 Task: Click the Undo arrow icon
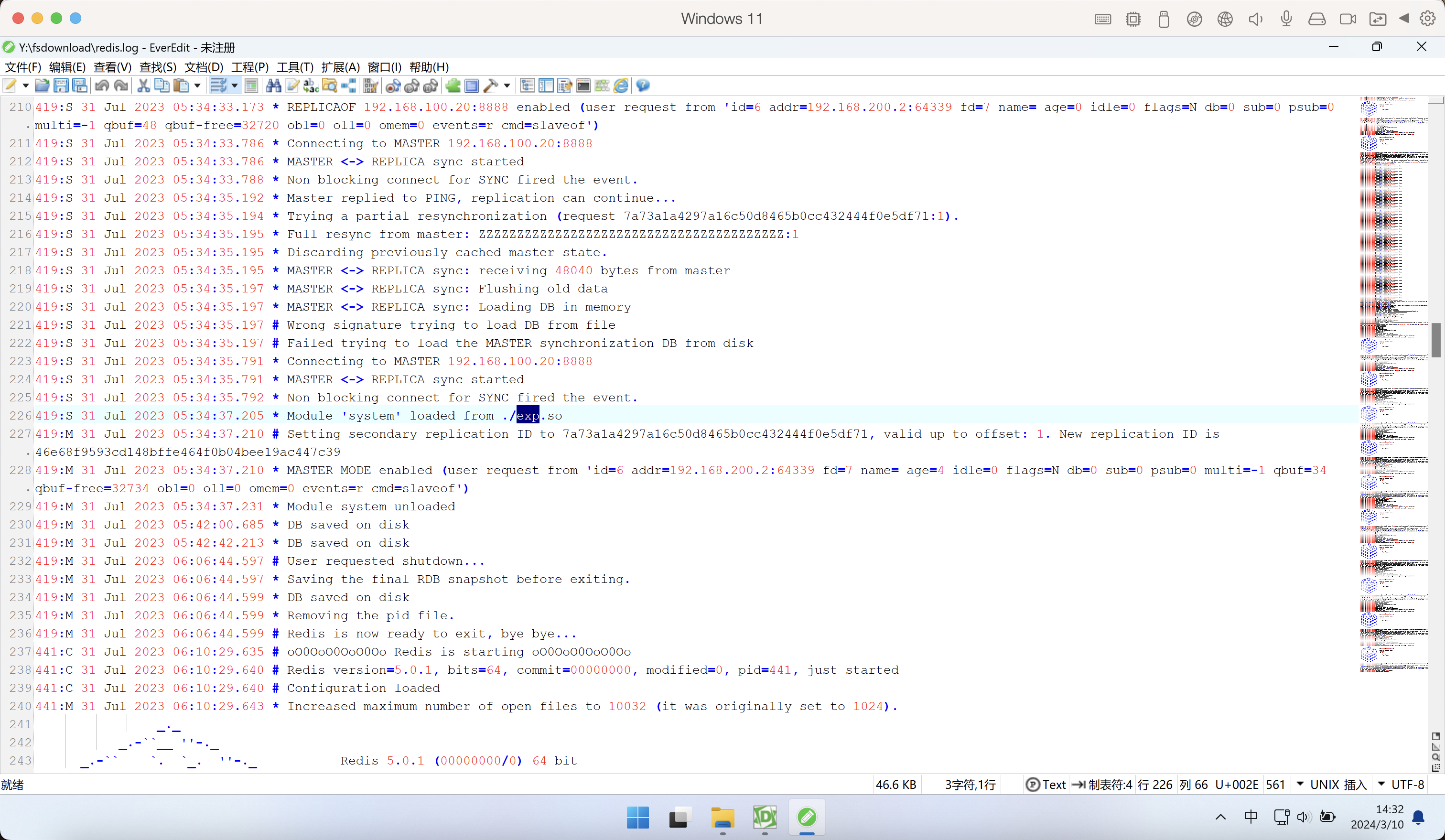pos(102,86)
